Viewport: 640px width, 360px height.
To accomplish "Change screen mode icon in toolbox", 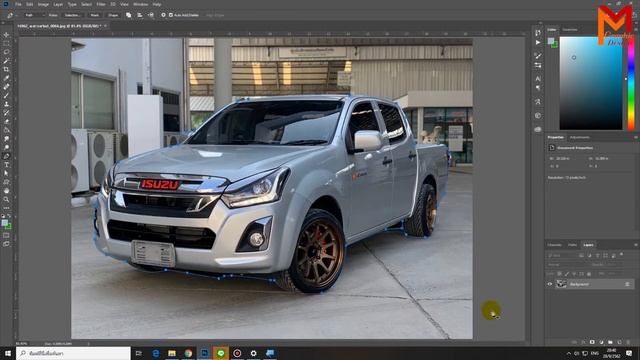I will [x=6, y=244].
